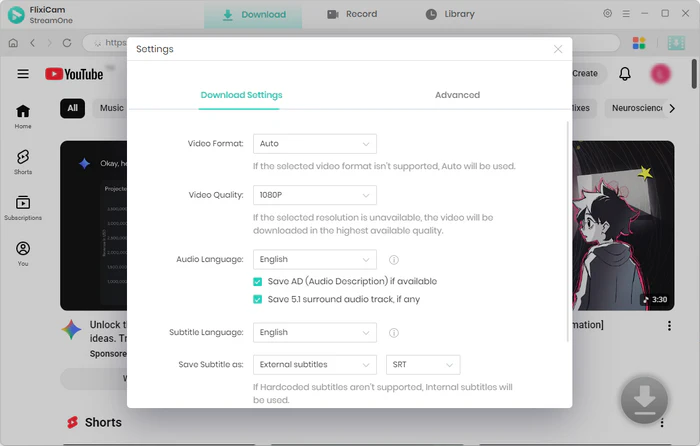
Task: Click the round download arrow button
Action: pos(644,401)
